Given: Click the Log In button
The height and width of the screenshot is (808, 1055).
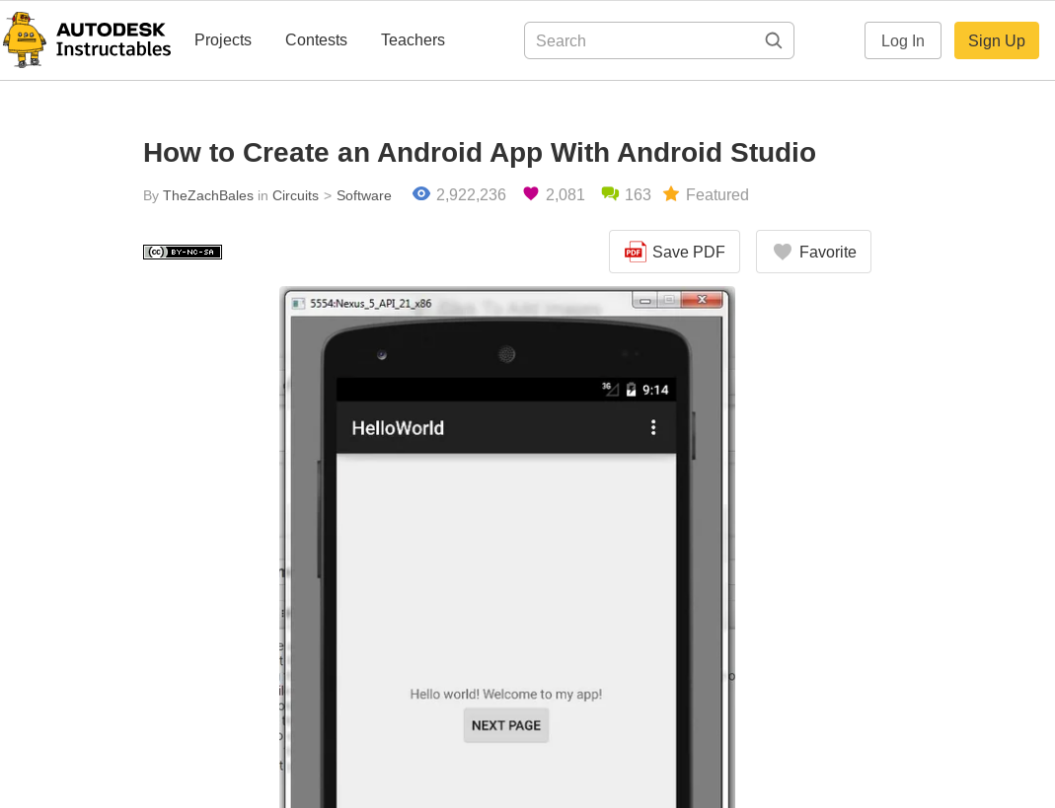Looking at the screenshot, I should coord(902,40).
